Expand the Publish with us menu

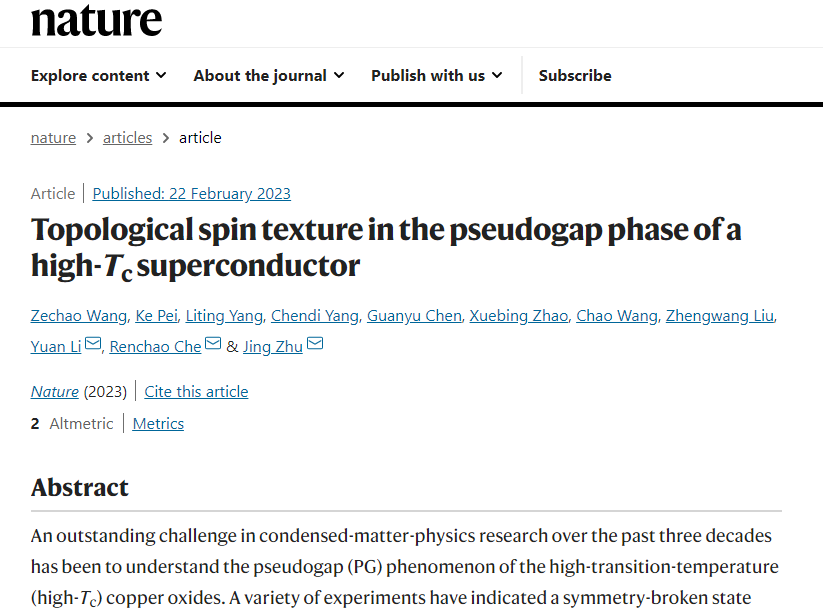click(x=437, y=76)
